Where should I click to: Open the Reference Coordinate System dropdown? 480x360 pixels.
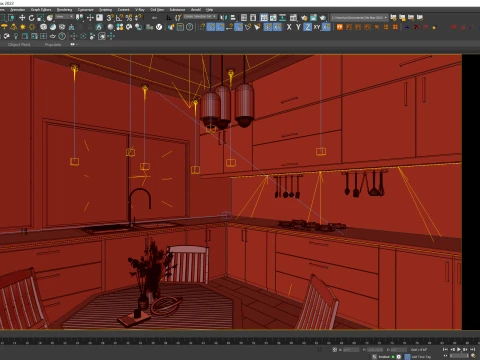pos(64,17)
